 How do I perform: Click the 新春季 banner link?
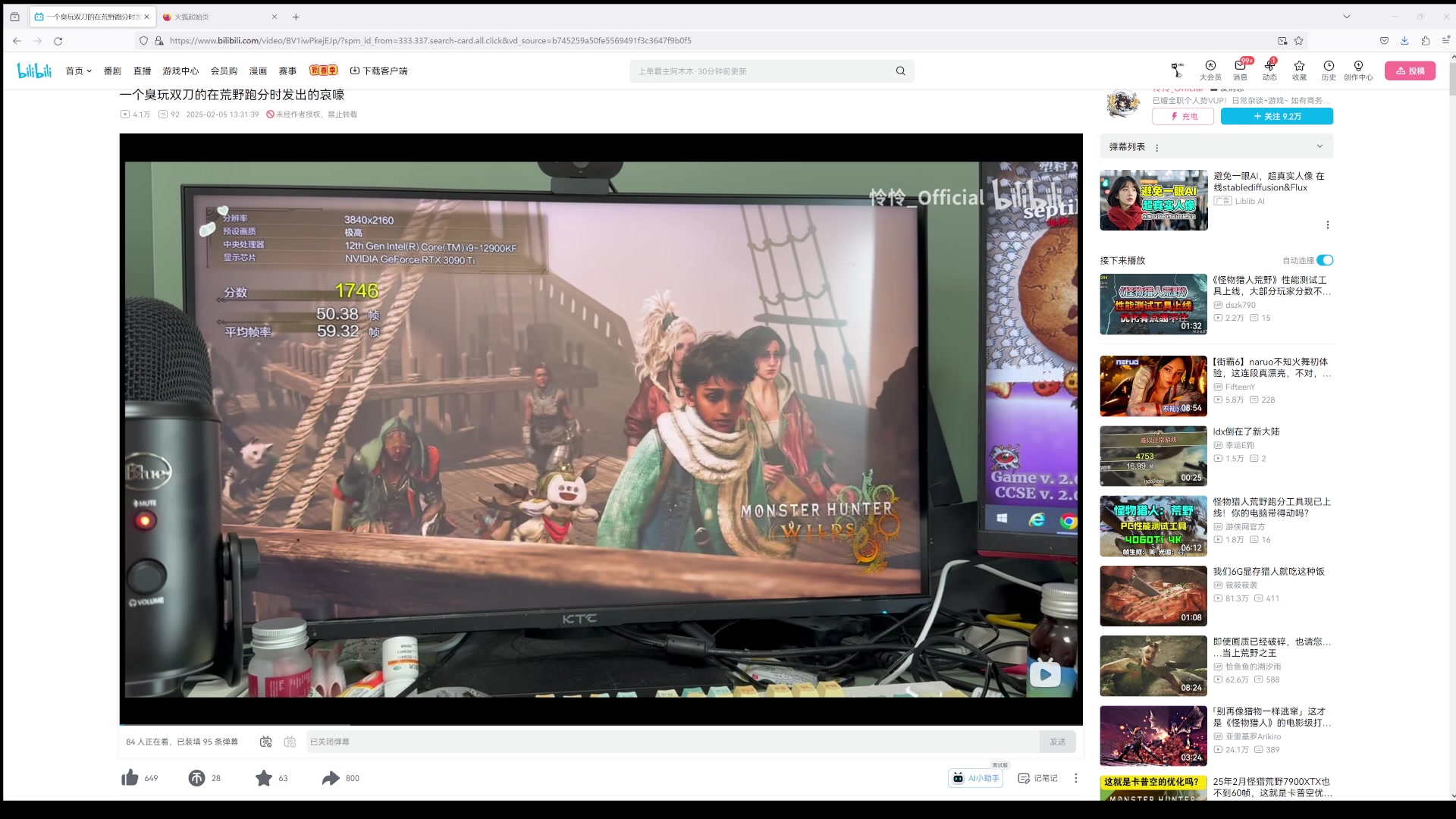pos(323,71)
